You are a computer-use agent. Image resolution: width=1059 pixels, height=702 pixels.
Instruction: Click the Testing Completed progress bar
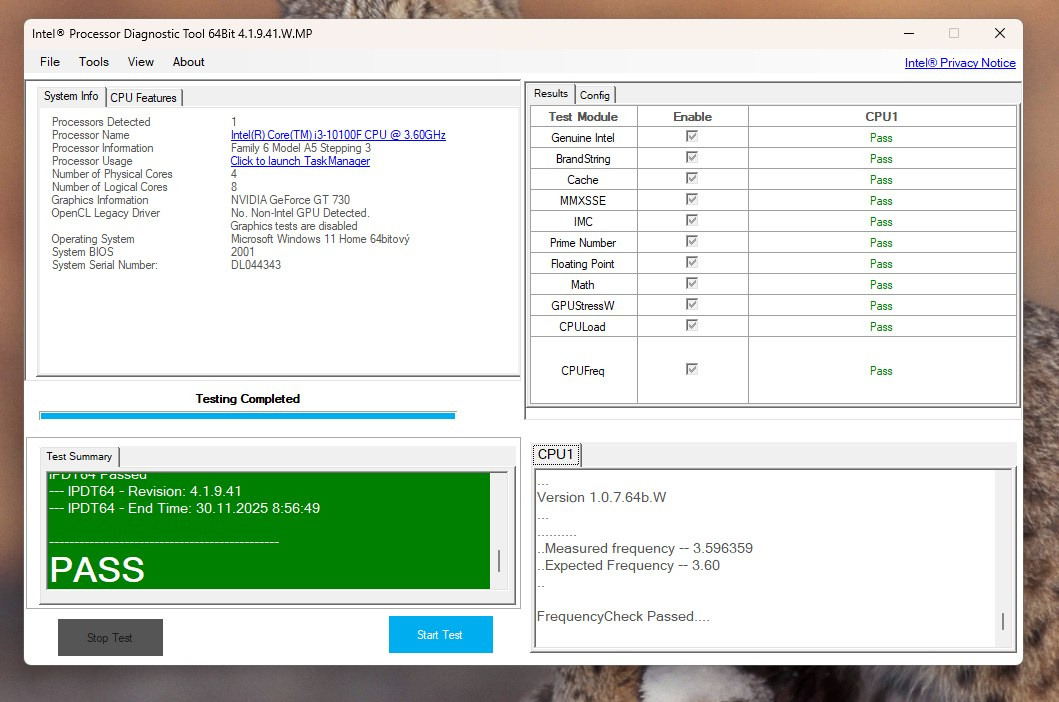tap(247, 414)
